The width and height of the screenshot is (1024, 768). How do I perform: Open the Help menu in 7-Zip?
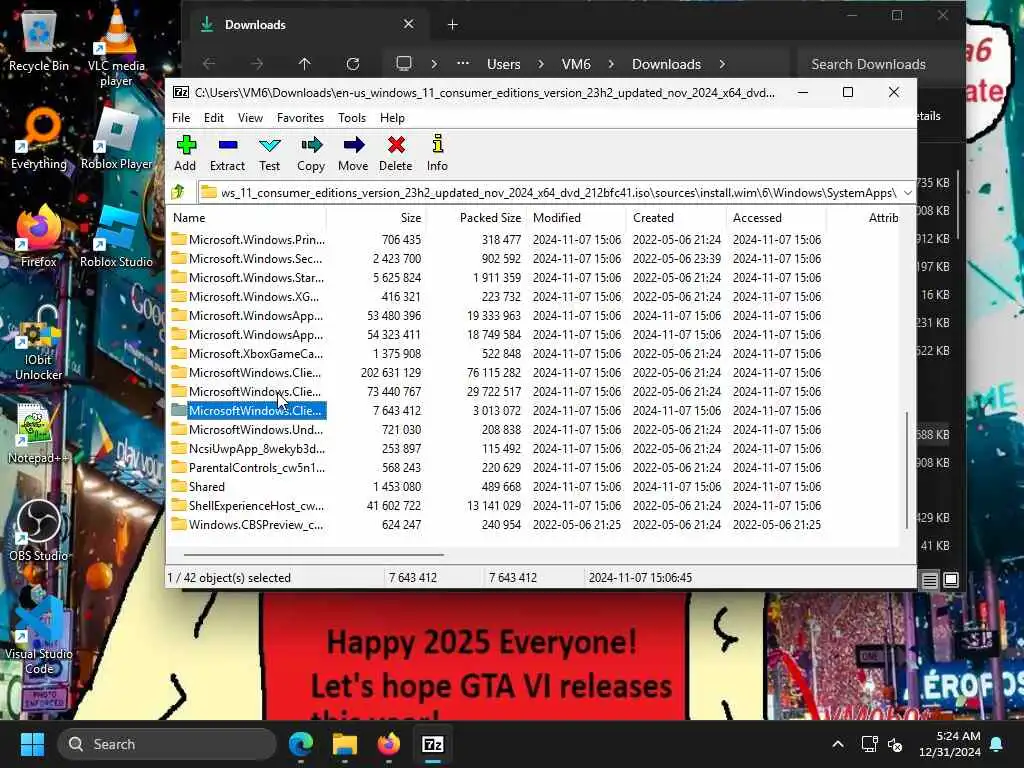pos(392,118)
